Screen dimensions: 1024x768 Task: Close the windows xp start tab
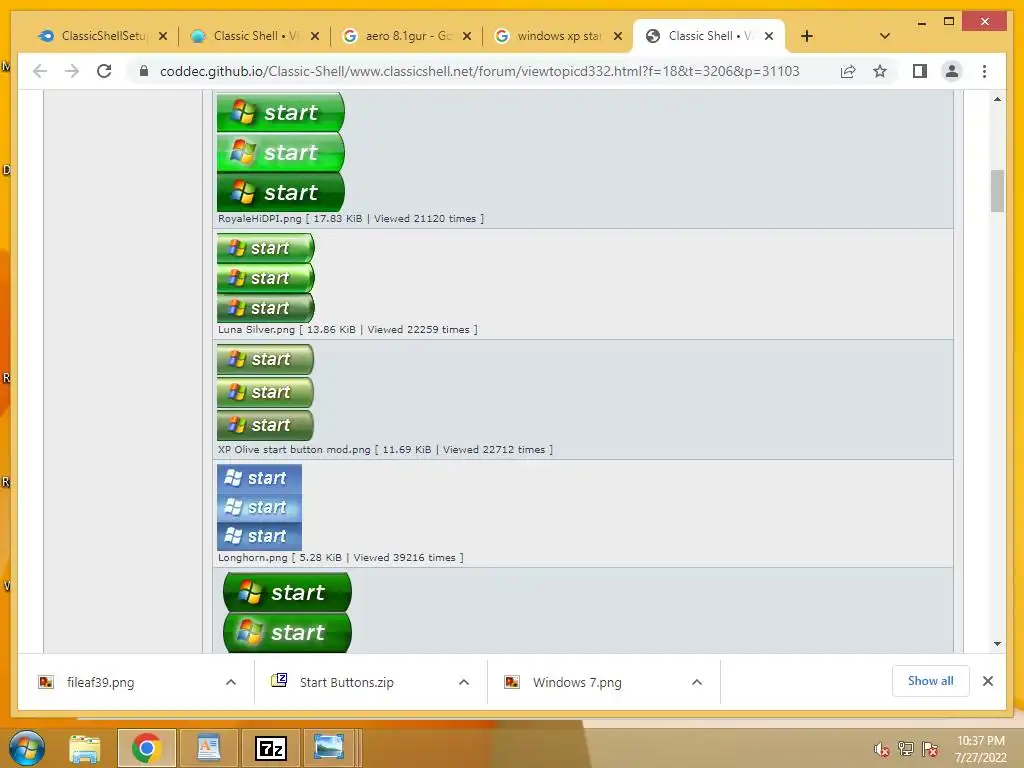(618, 36)
